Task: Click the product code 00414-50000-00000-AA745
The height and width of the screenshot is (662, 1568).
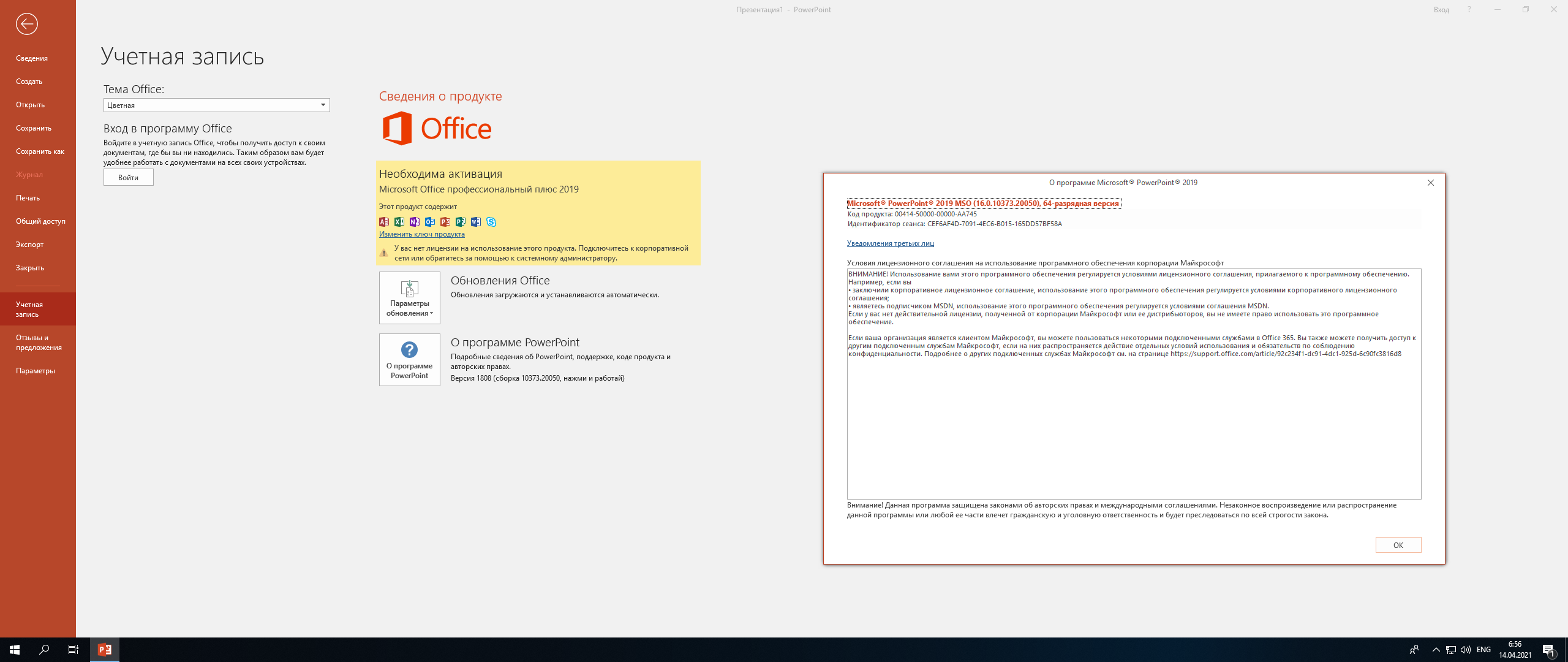Action: 936,215
